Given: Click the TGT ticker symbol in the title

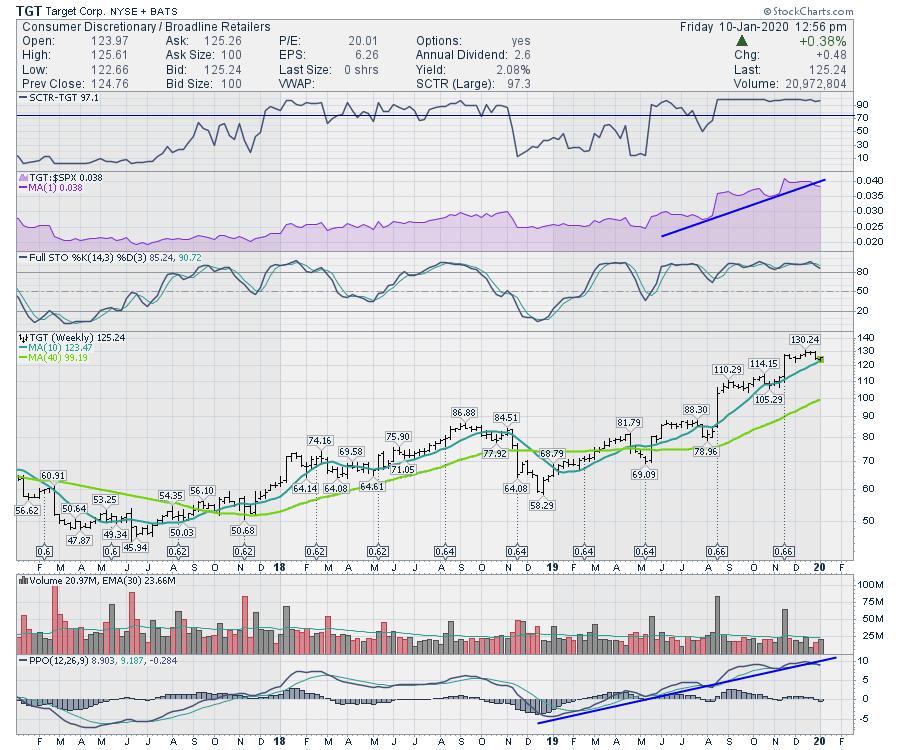Looking at the screenshot, I should [28, 11].
